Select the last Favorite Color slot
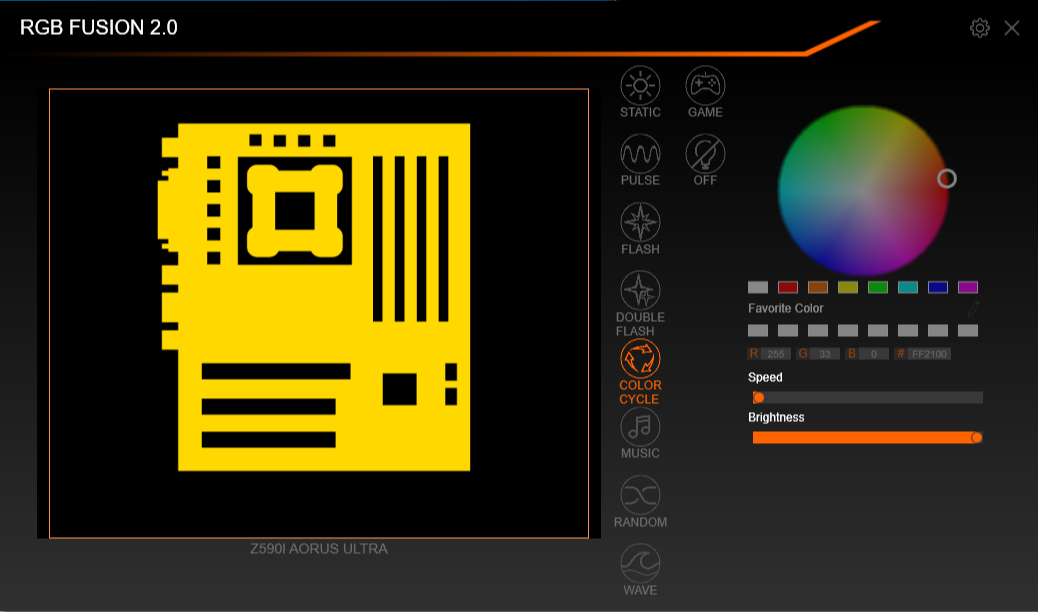The height and width of the screenshot is (612, 1038). [968, 331]
